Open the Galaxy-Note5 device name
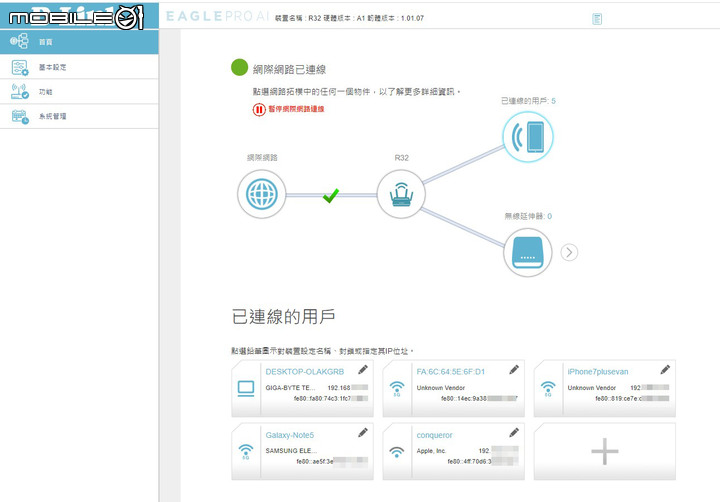Screen dimensions: 720x502 [x=289, y=435]
